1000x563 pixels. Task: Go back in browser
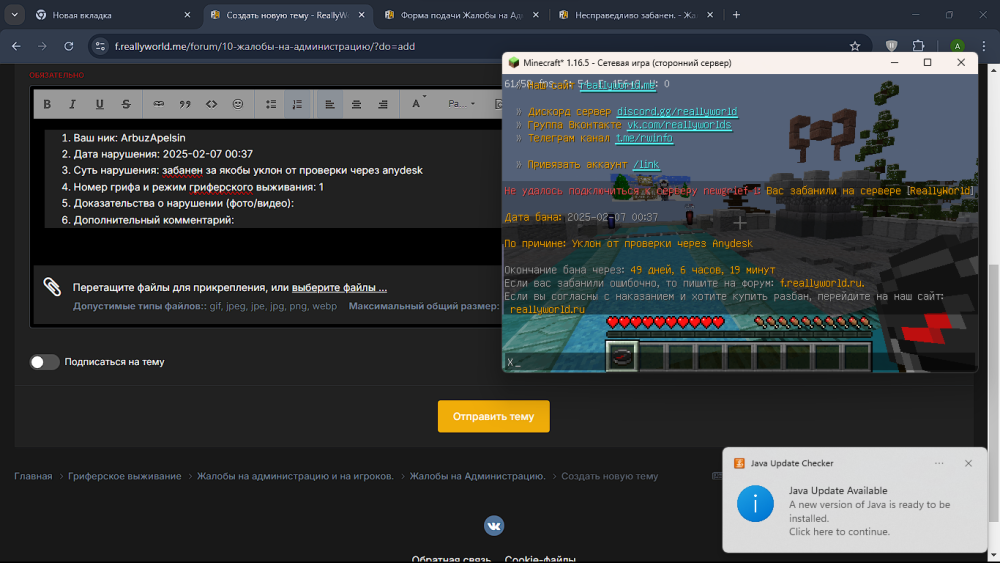[16, 46]
